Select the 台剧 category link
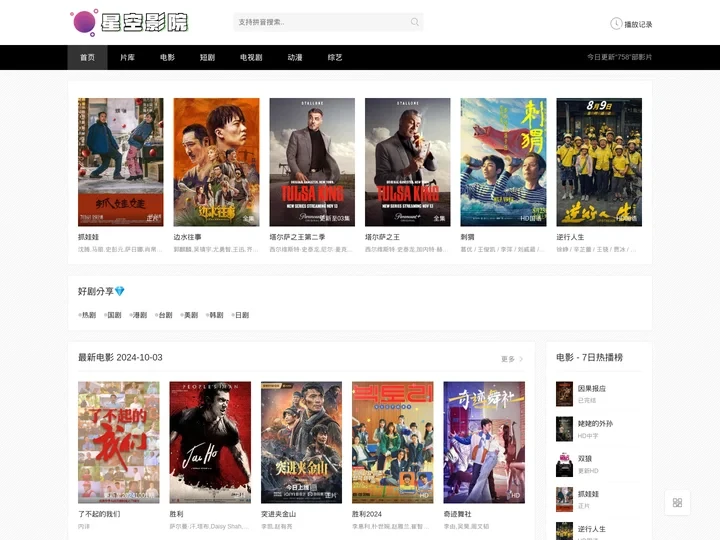Image resolution: width=720 pixels, height=540 pixels. (163, 315)
